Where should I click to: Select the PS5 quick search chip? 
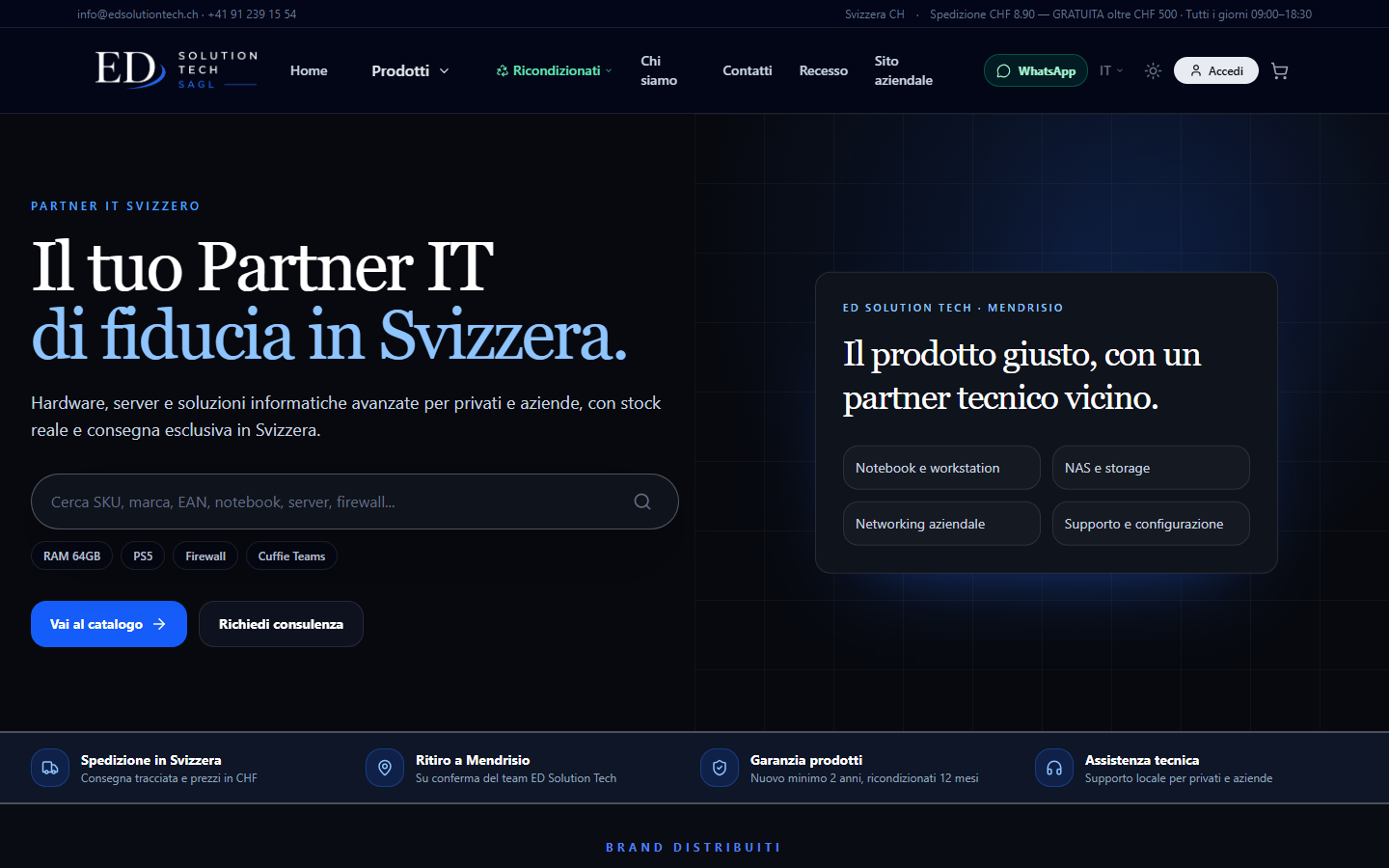click(143, 556)
